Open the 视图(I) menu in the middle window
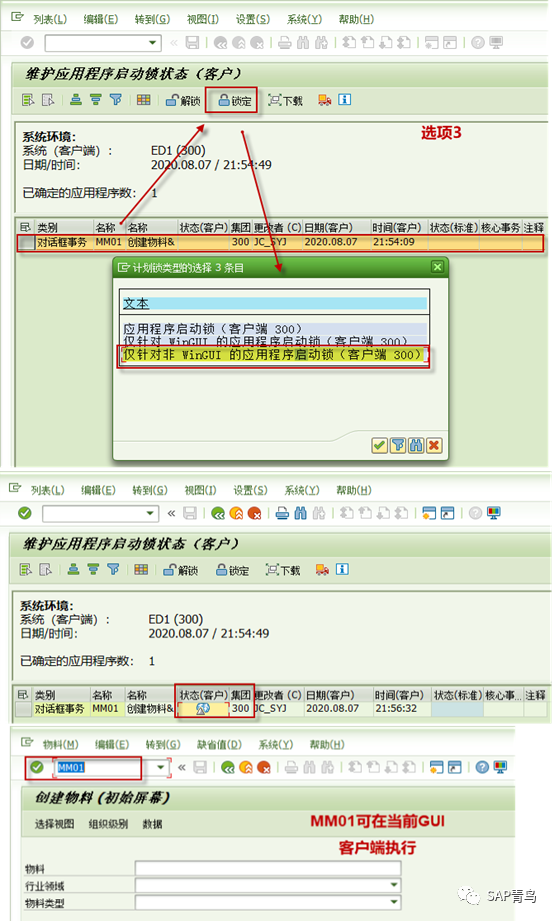Viewport: 554px width, 921px height. [200, 490]
